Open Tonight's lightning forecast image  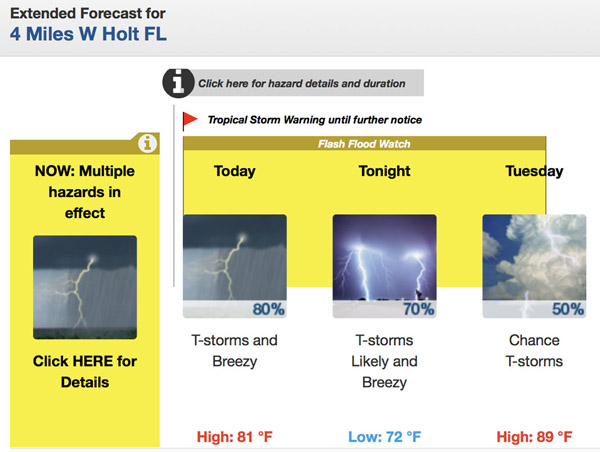(x=385, y=266)
